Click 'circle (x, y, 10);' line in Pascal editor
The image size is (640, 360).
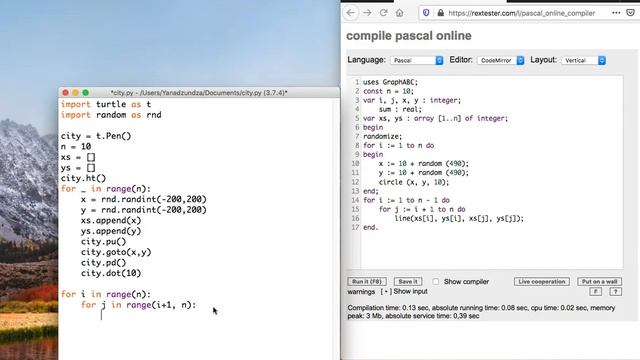[x=414, y=182]
